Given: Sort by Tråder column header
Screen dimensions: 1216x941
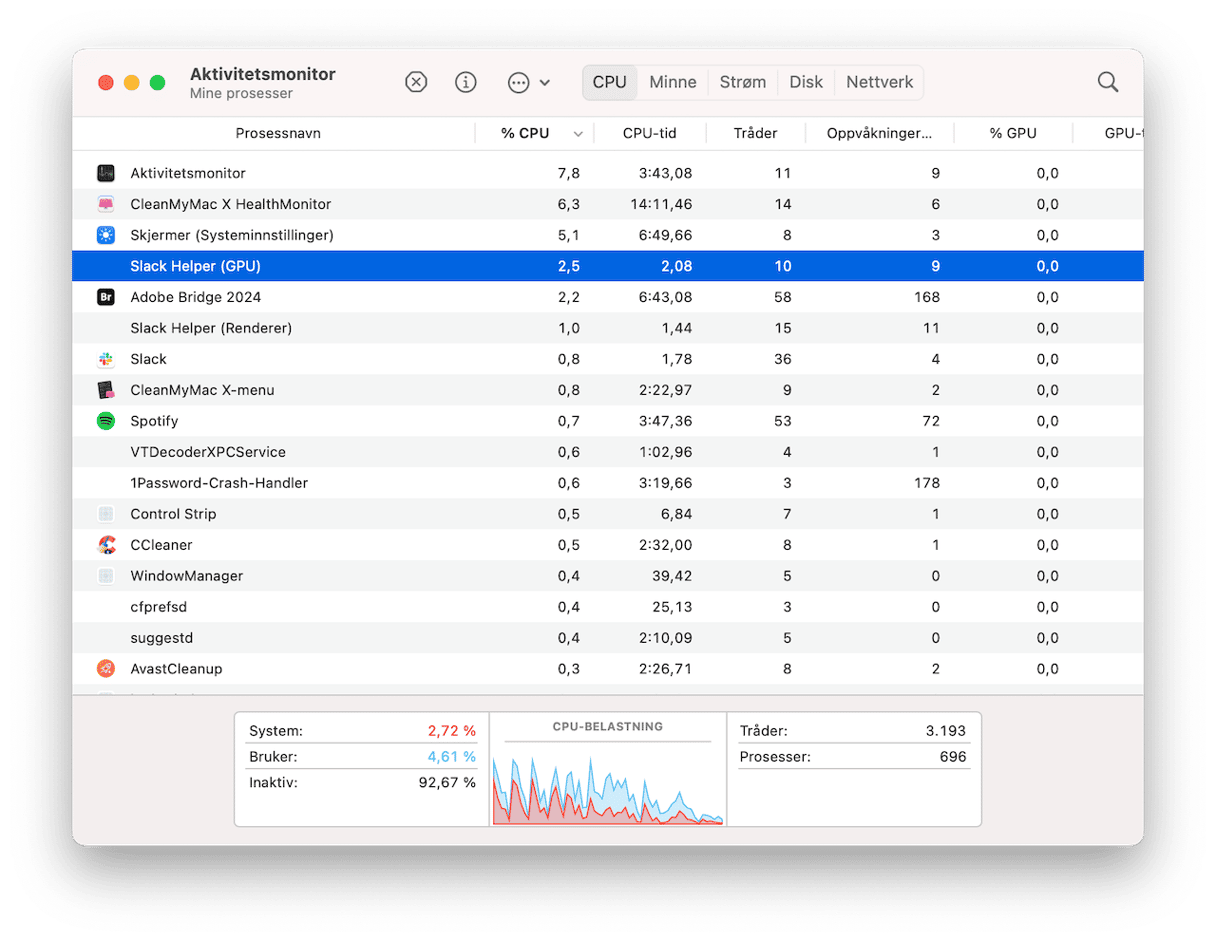Looking at the screenshot, I should (755, 133).
